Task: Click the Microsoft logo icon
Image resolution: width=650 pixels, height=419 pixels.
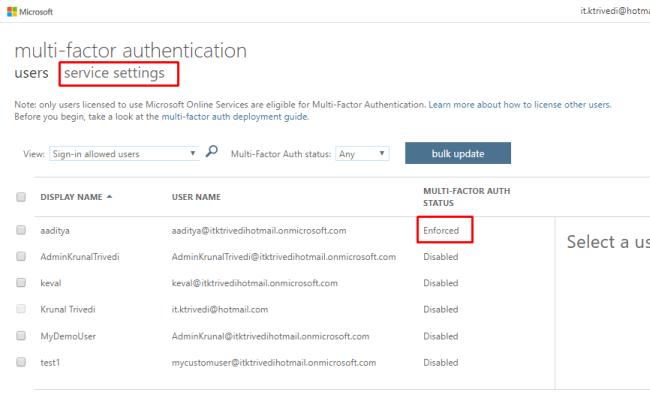Action: [11, 12]
